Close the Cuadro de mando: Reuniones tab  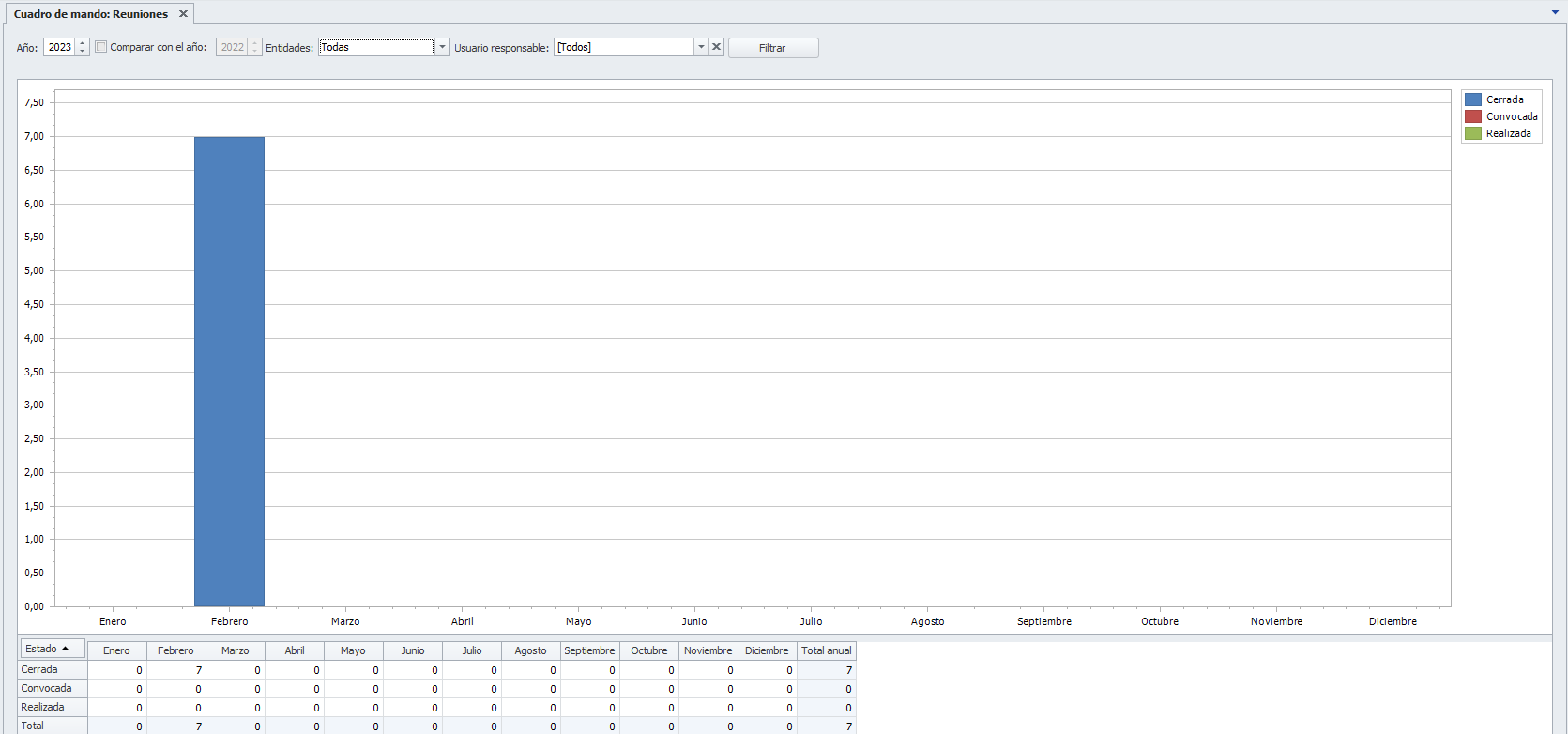coord(183,14)
